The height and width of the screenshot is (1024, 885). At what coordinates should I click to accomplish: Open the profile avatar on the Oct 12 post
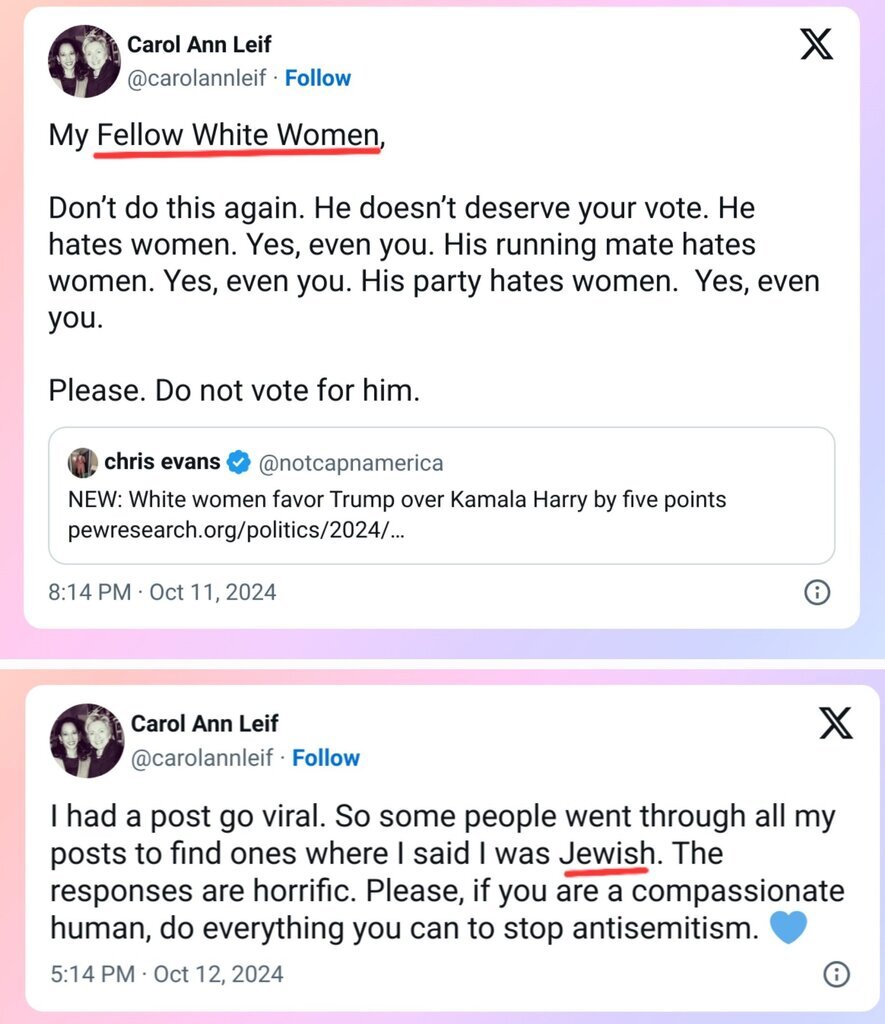click(x=88, y=740)
